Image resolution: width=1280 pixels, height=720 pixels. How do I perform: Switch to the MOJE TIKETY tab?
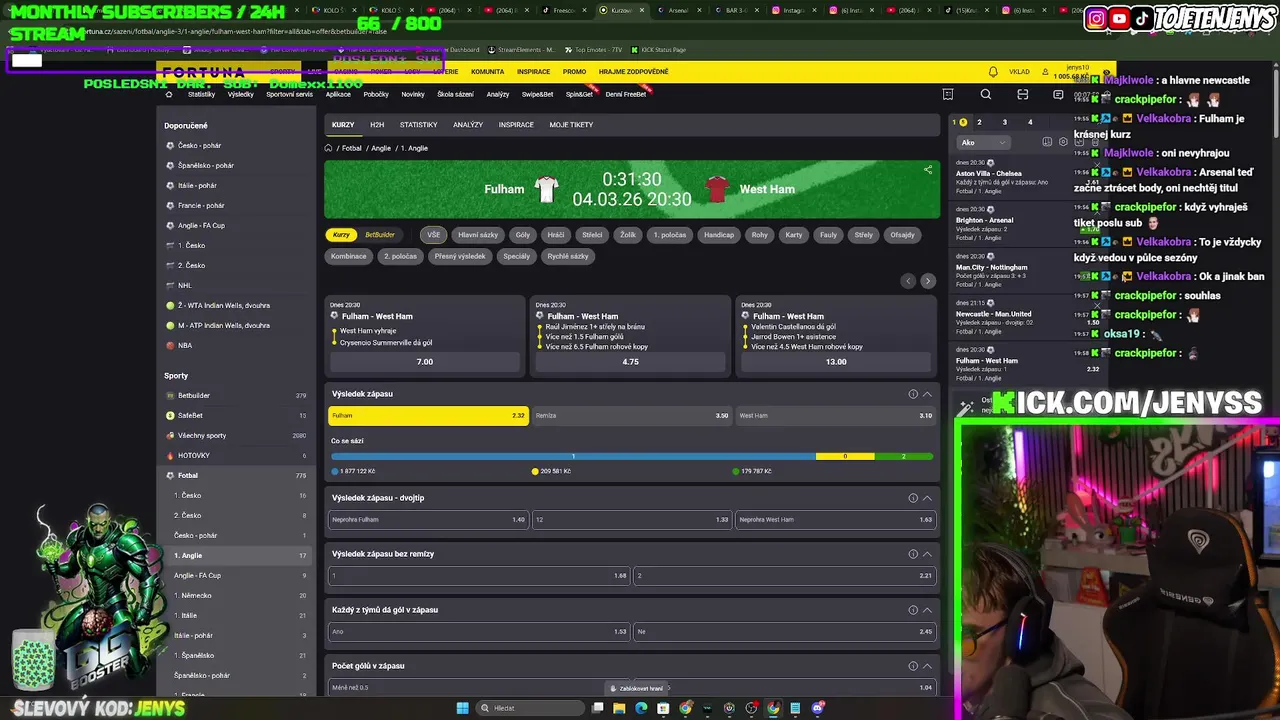coord(571,125)
